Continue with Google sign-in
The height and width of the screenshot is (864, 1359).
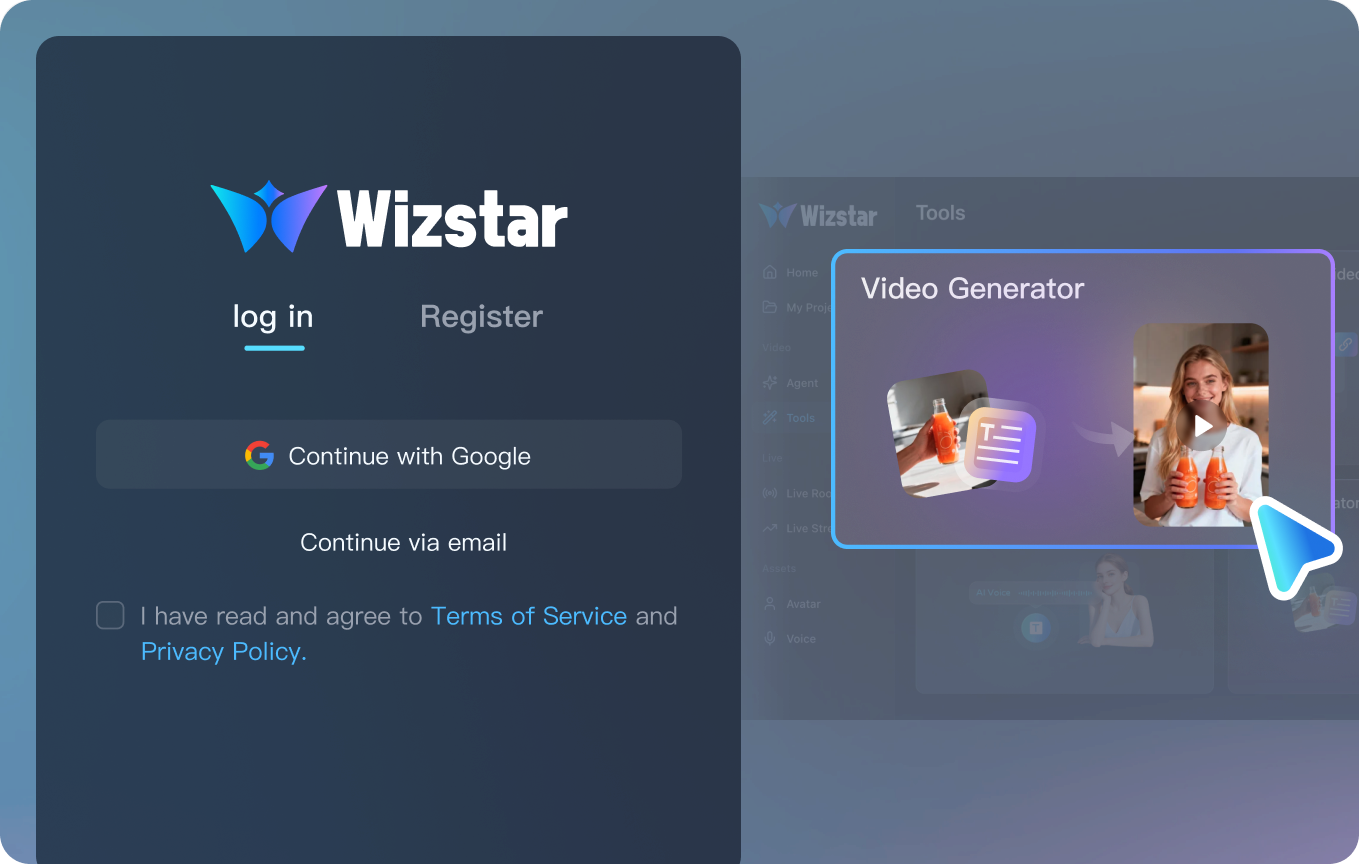pos(389,455)
